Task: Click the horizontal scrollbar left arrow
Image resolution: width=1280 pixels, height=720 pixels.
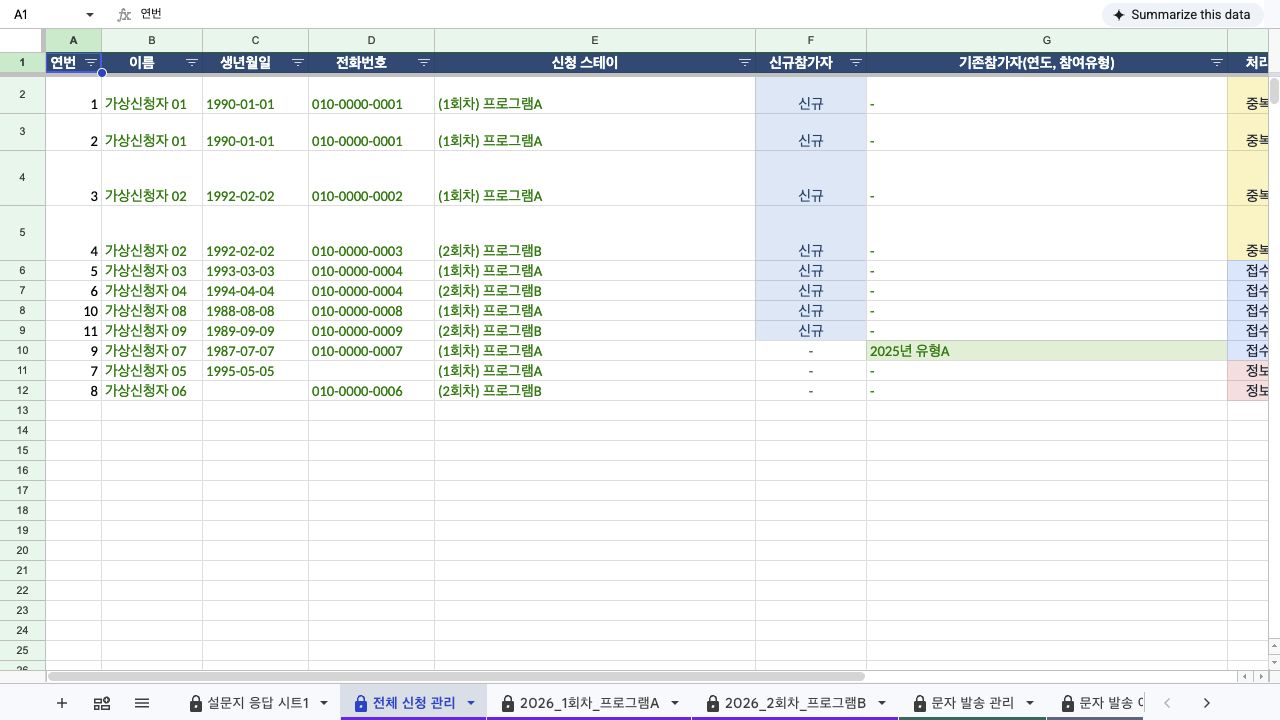Action: click(x=1245, y=677)
